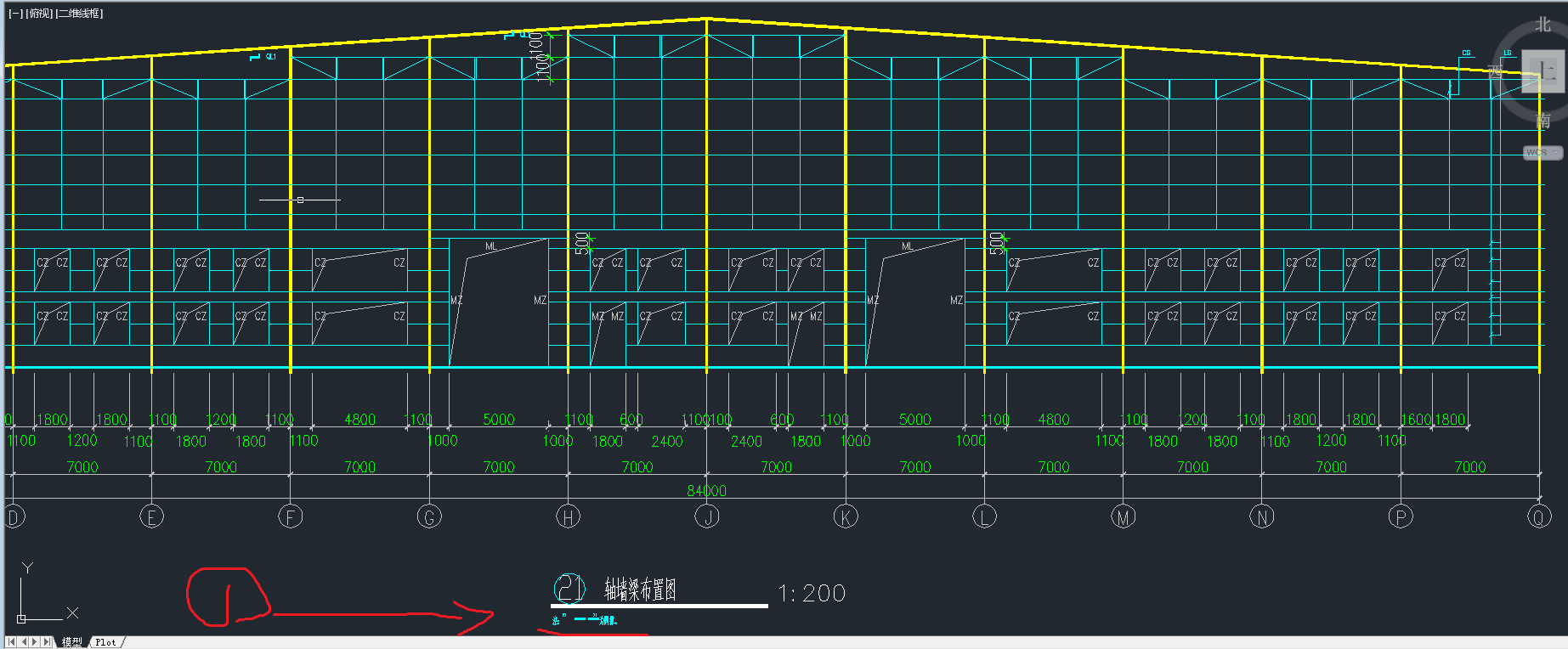Switch to the Plot layout tab
Screen dimensions: 1568x649
point(106,642)
